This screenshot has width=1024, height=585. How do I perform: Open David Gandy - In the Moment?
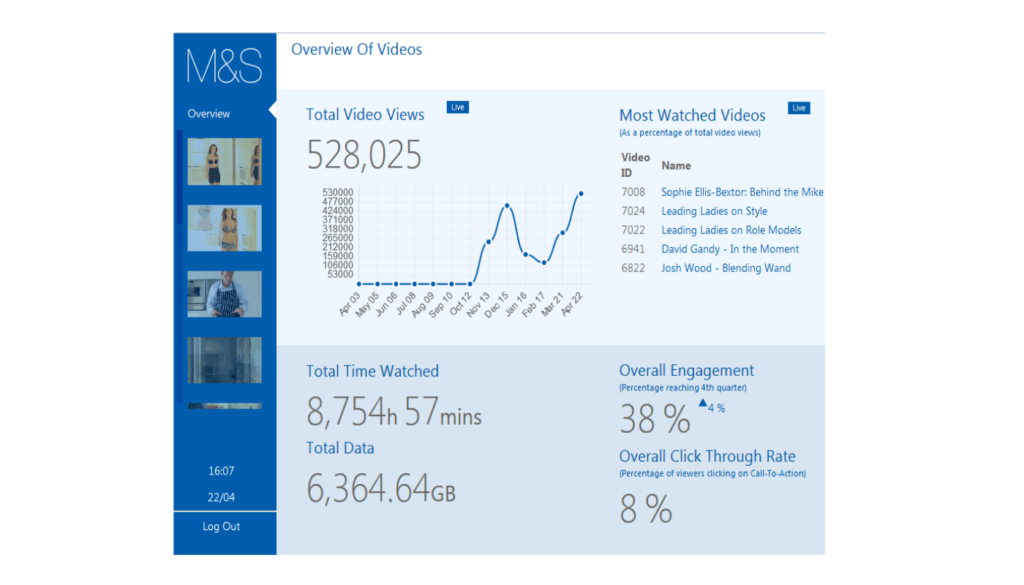[x=730, y=249]
